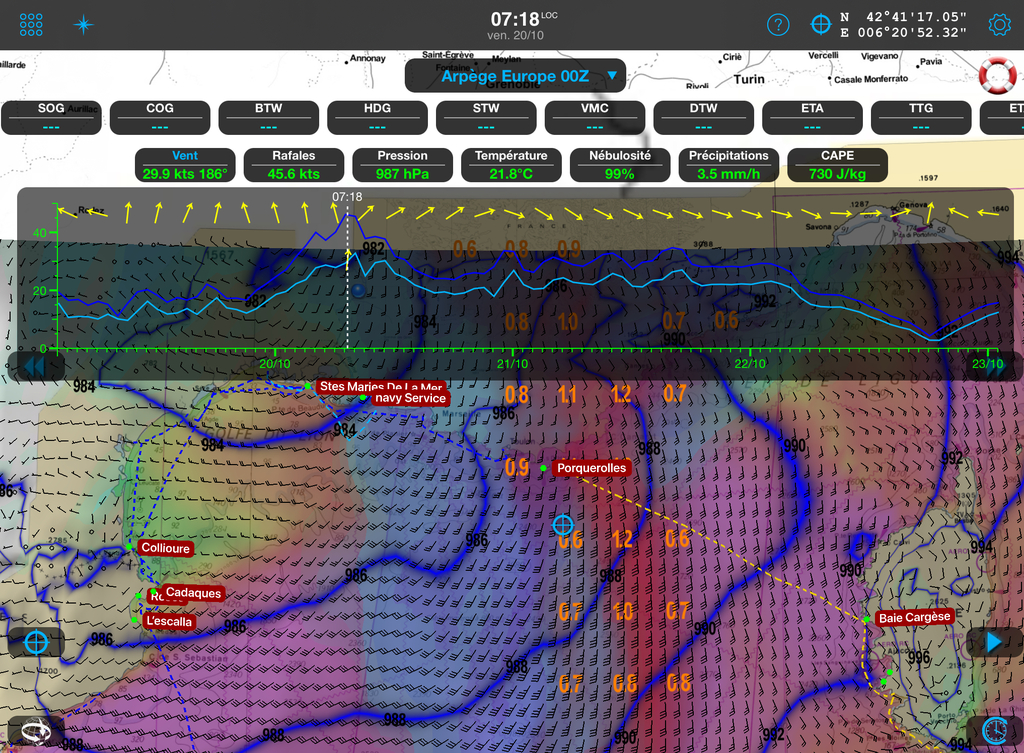Tap the navy Service waypoint label
This screenshot has height=753, width=1024.
pos(410,398)
